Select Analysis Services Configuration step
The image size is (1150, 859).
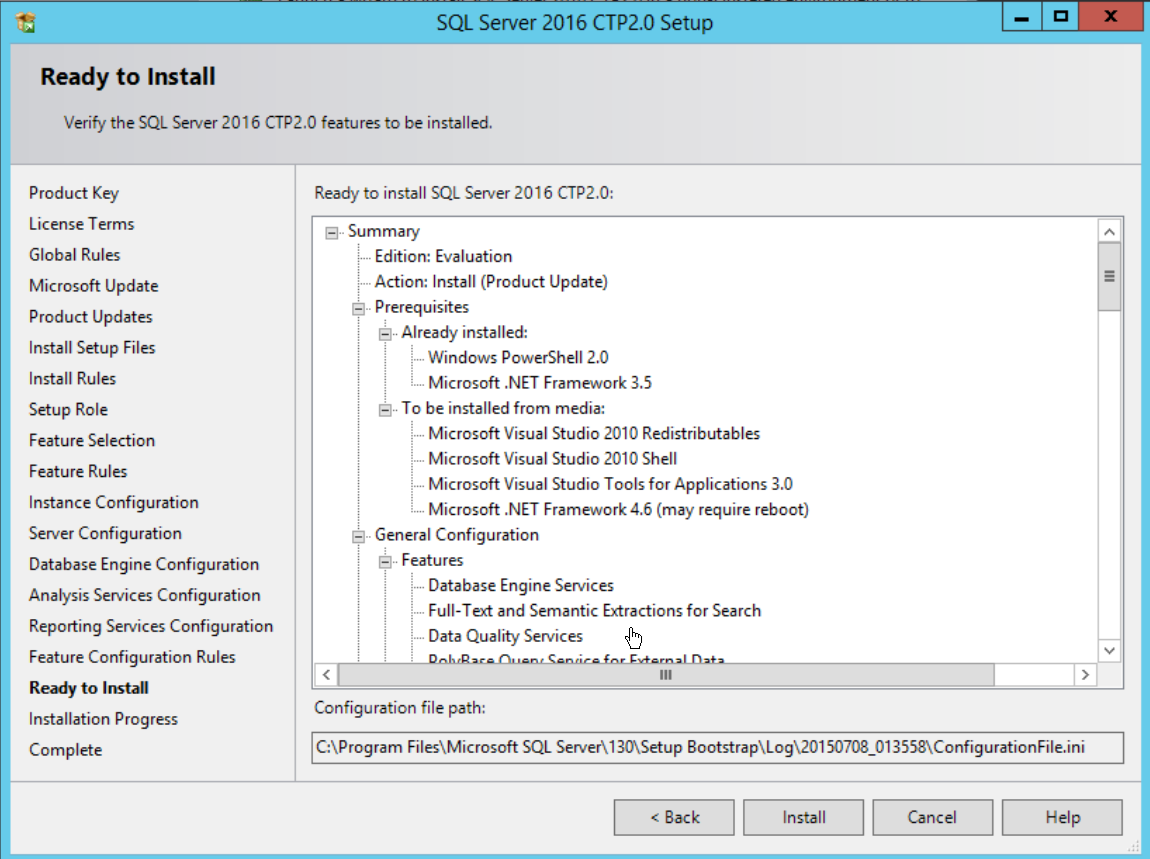click(144, 595)
